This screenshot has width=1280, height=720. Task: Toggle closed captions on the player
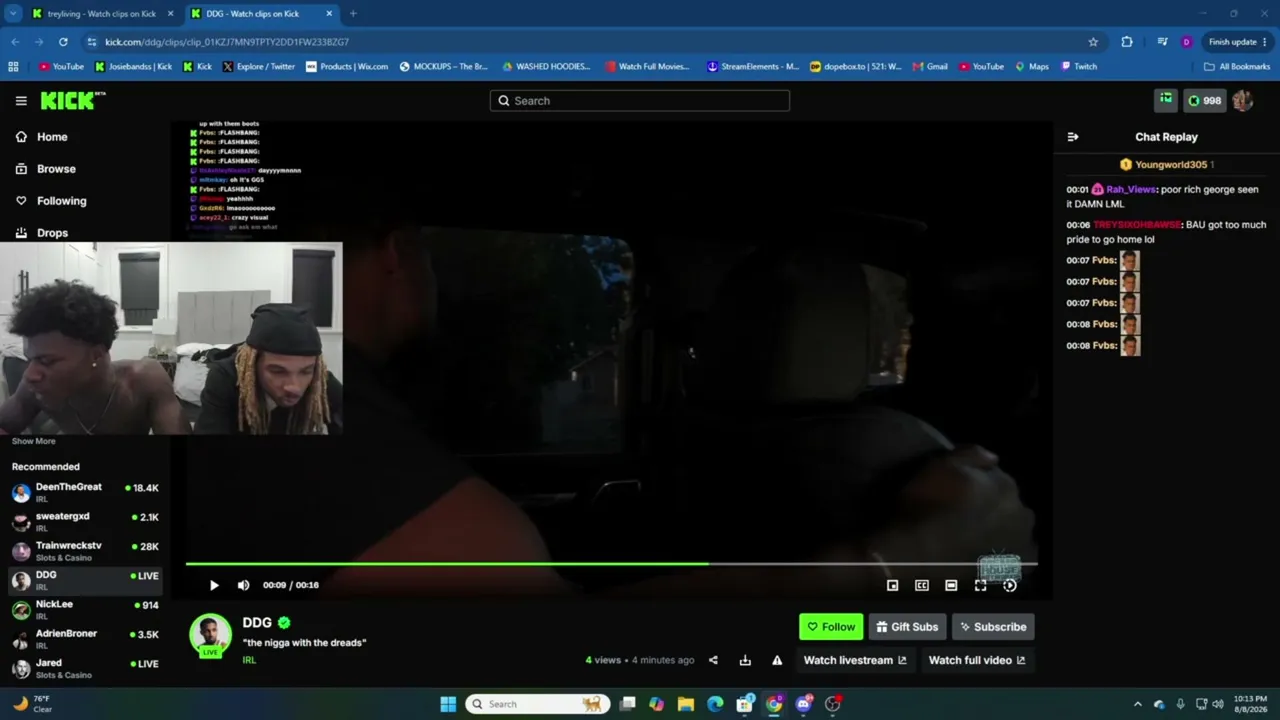[x=922, y=585]
